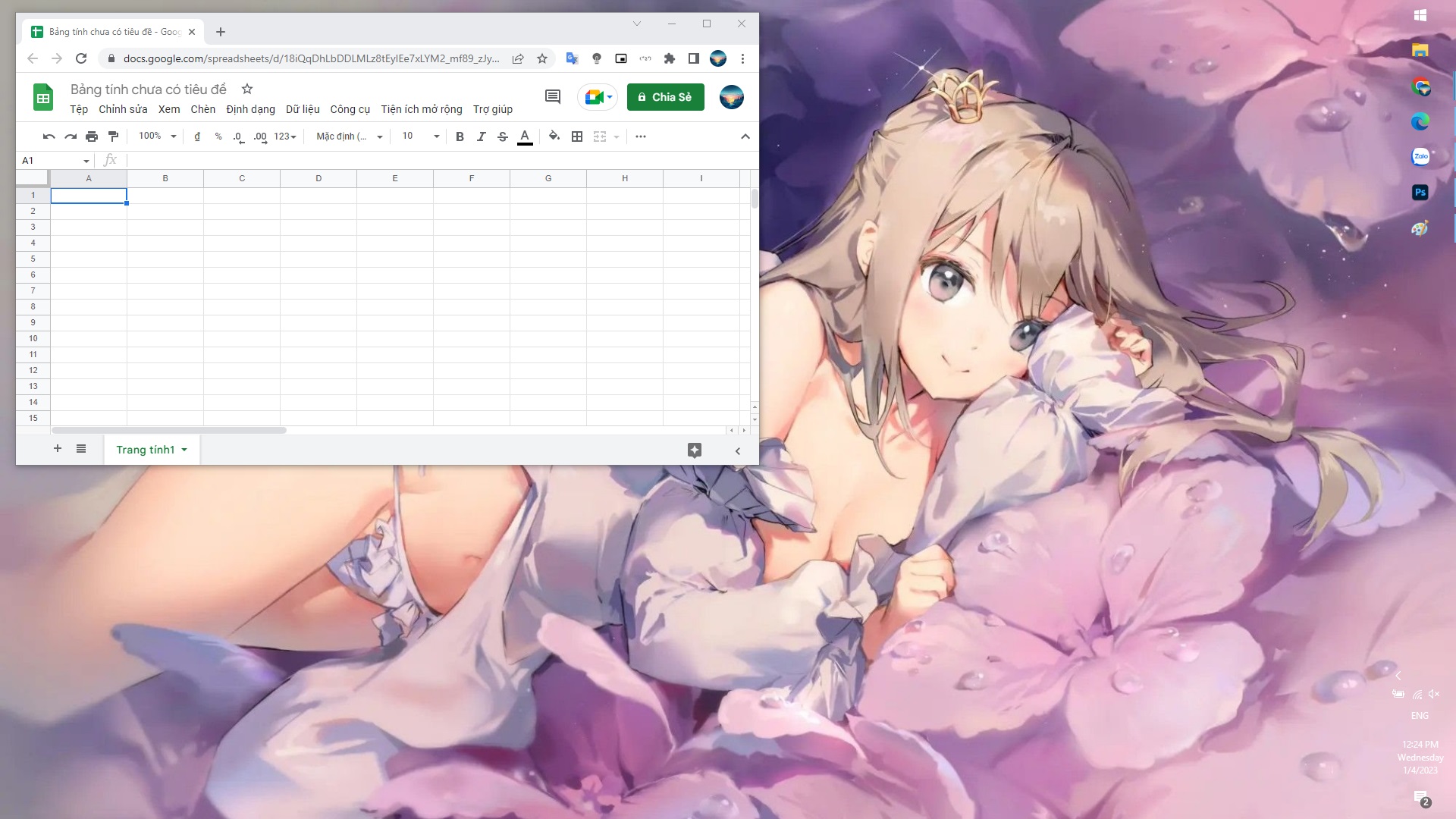Click the Chrome address bar URL

coord(312,58)
